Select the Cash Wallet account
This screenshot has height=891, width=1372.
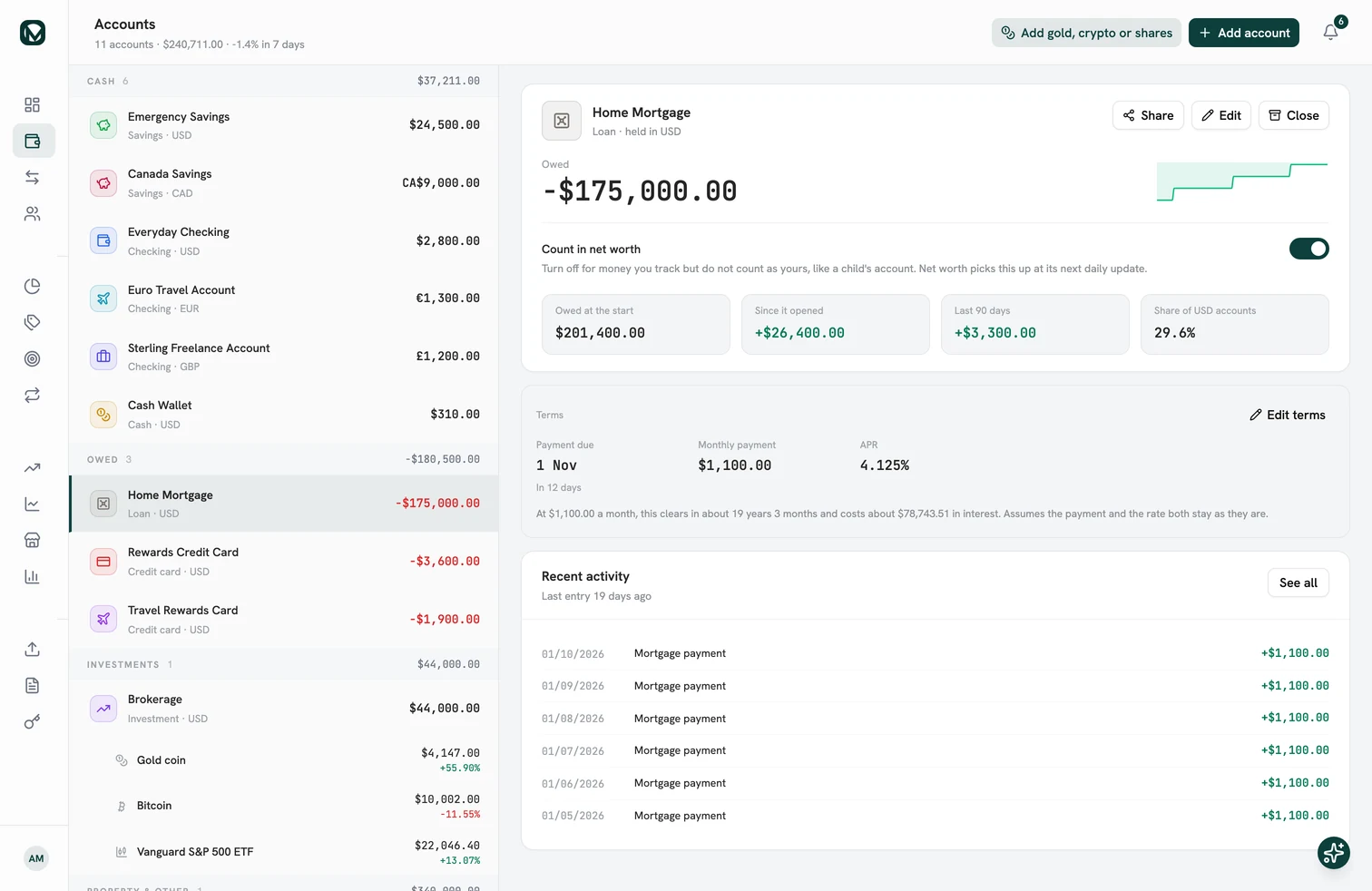pos(284,415)
